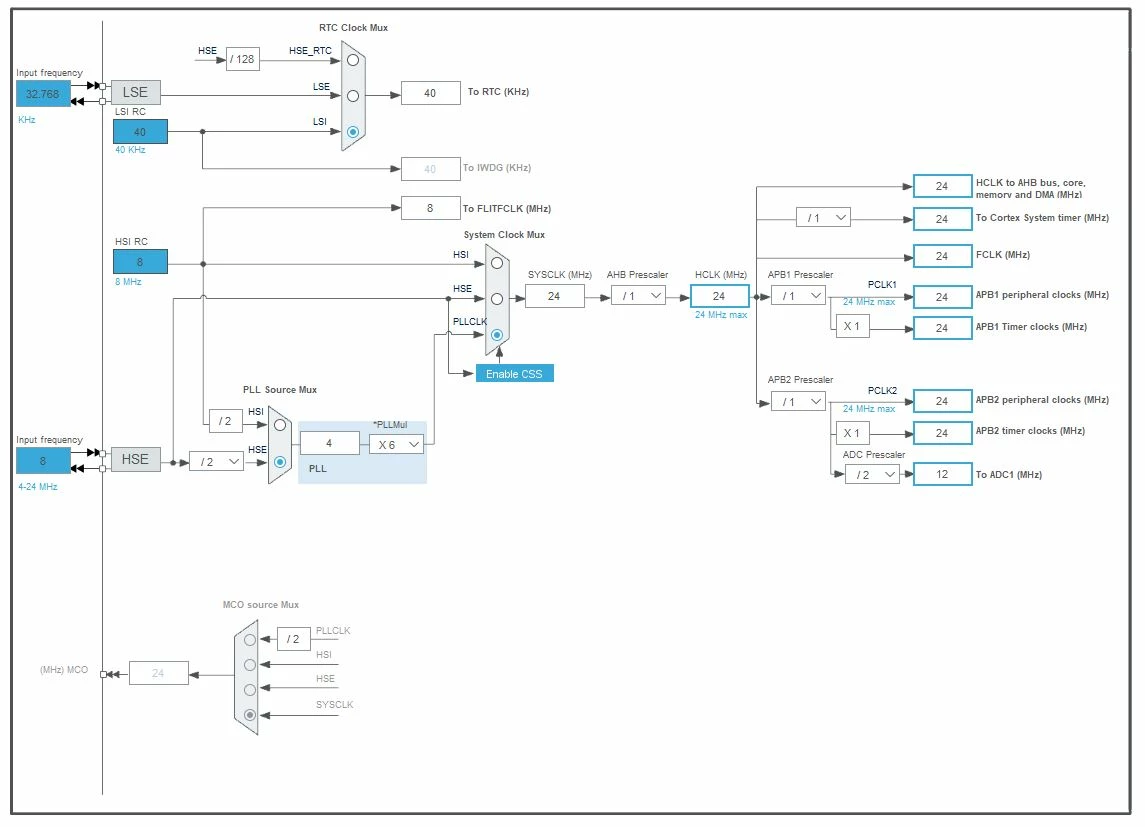Open the Cortex System timer /1 dropdown
The width and height of the screenshot is (1145, 827).
tap(823, 218)
